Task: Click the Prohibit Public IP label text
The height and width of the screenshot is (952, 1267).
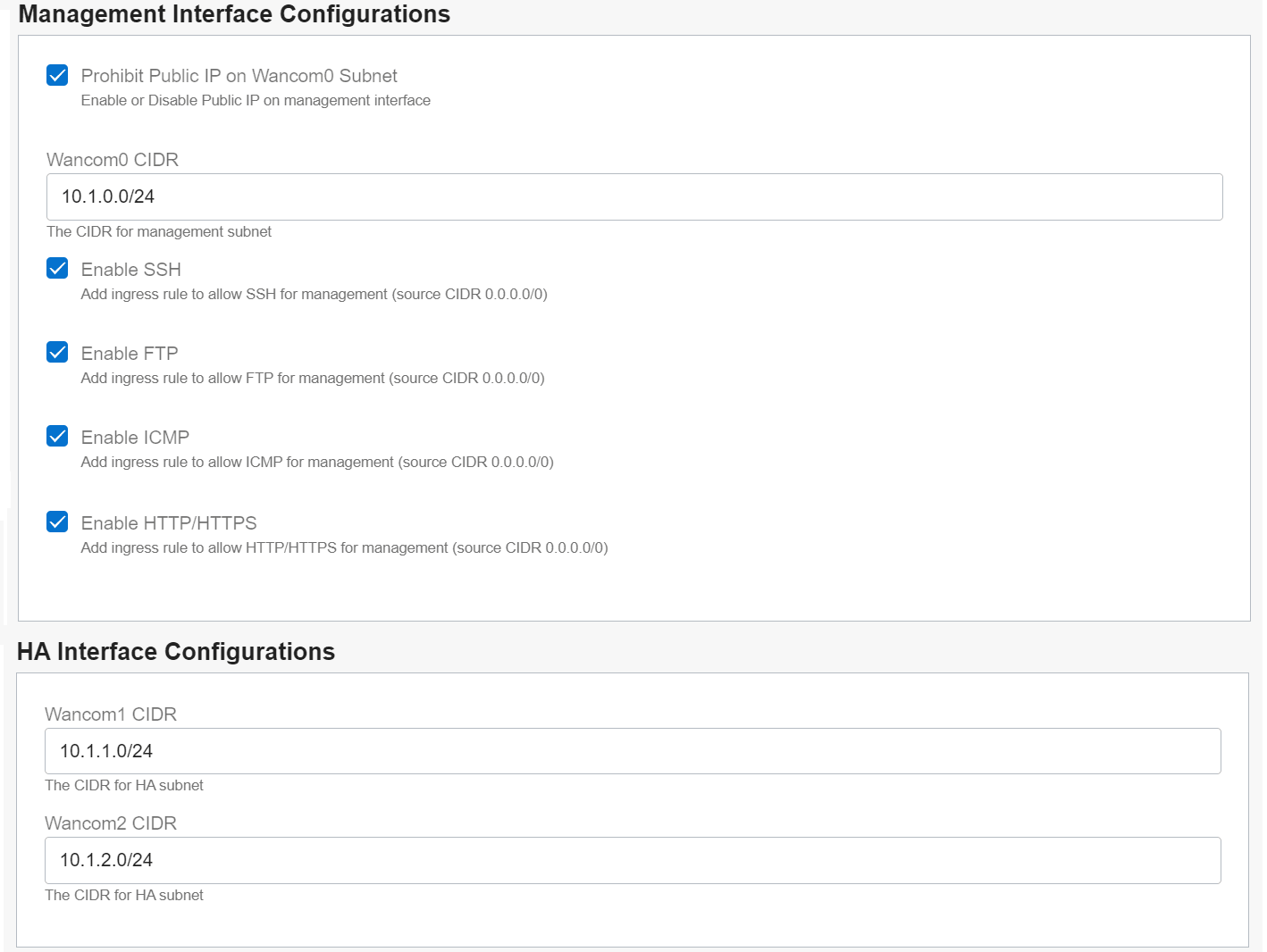Action: [239, 75]
